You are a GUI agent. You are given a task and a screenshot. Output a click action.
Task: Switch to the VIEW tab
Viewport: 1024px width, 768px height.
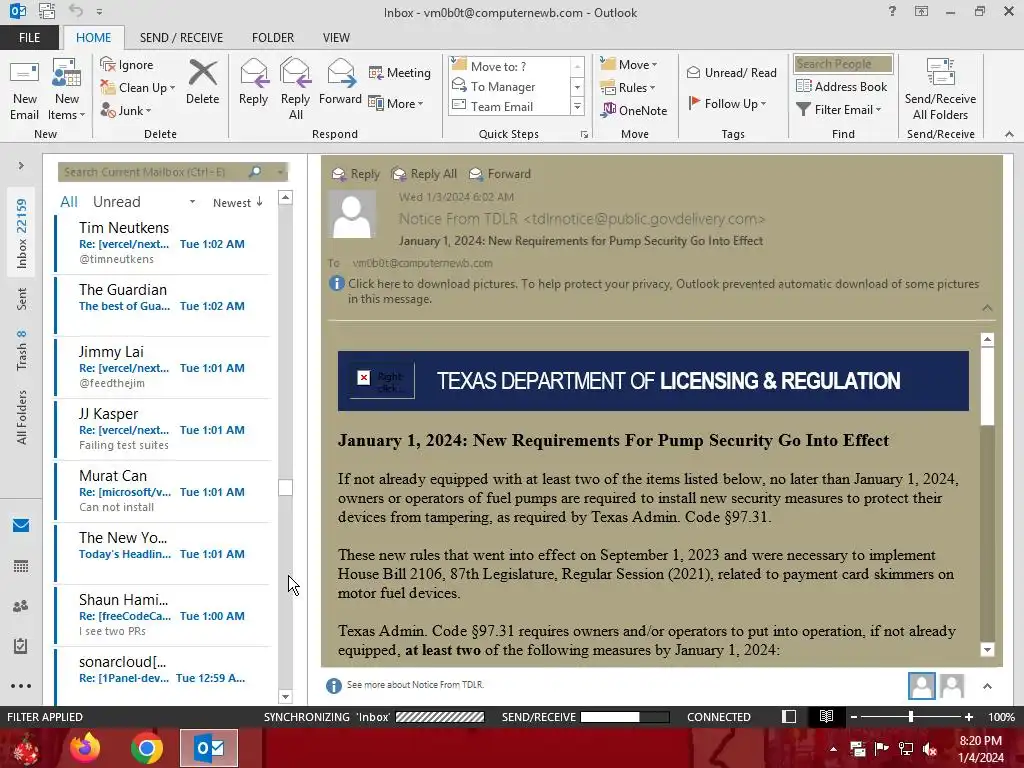click(x=336, y=37)
